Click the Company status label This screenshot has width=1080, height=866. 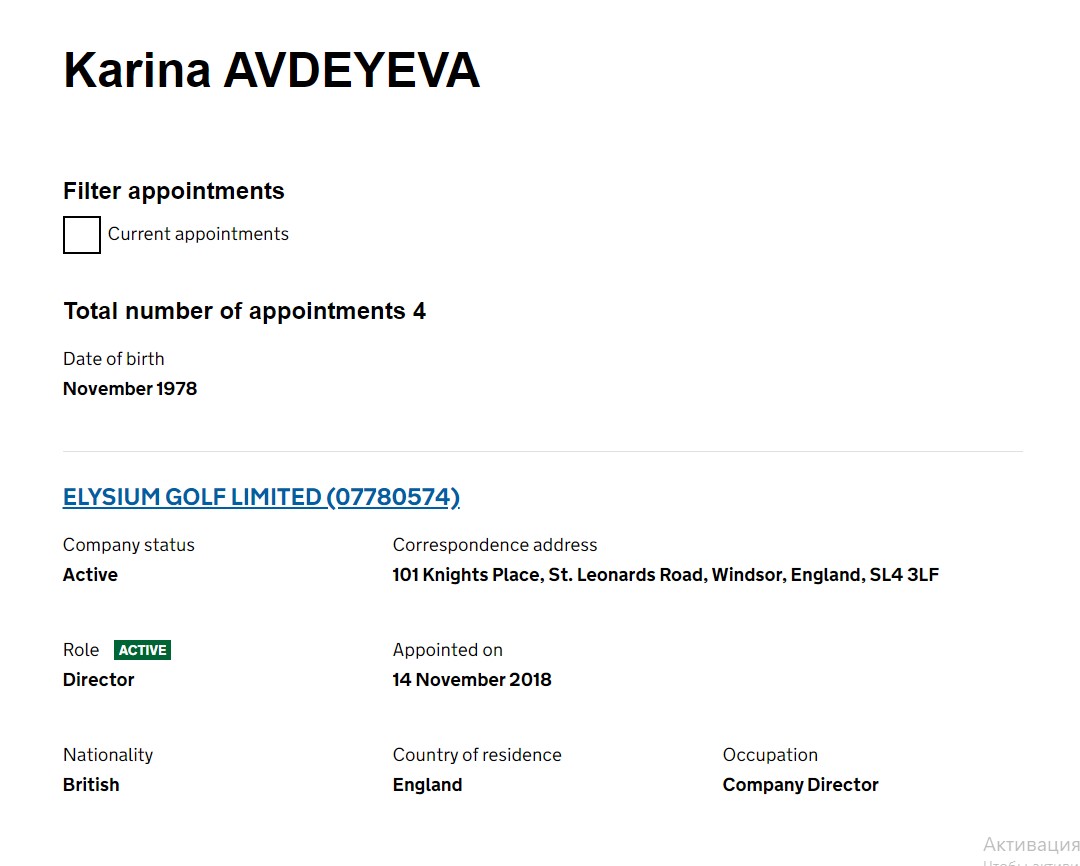pyautogui.click(x=129, y=545)
